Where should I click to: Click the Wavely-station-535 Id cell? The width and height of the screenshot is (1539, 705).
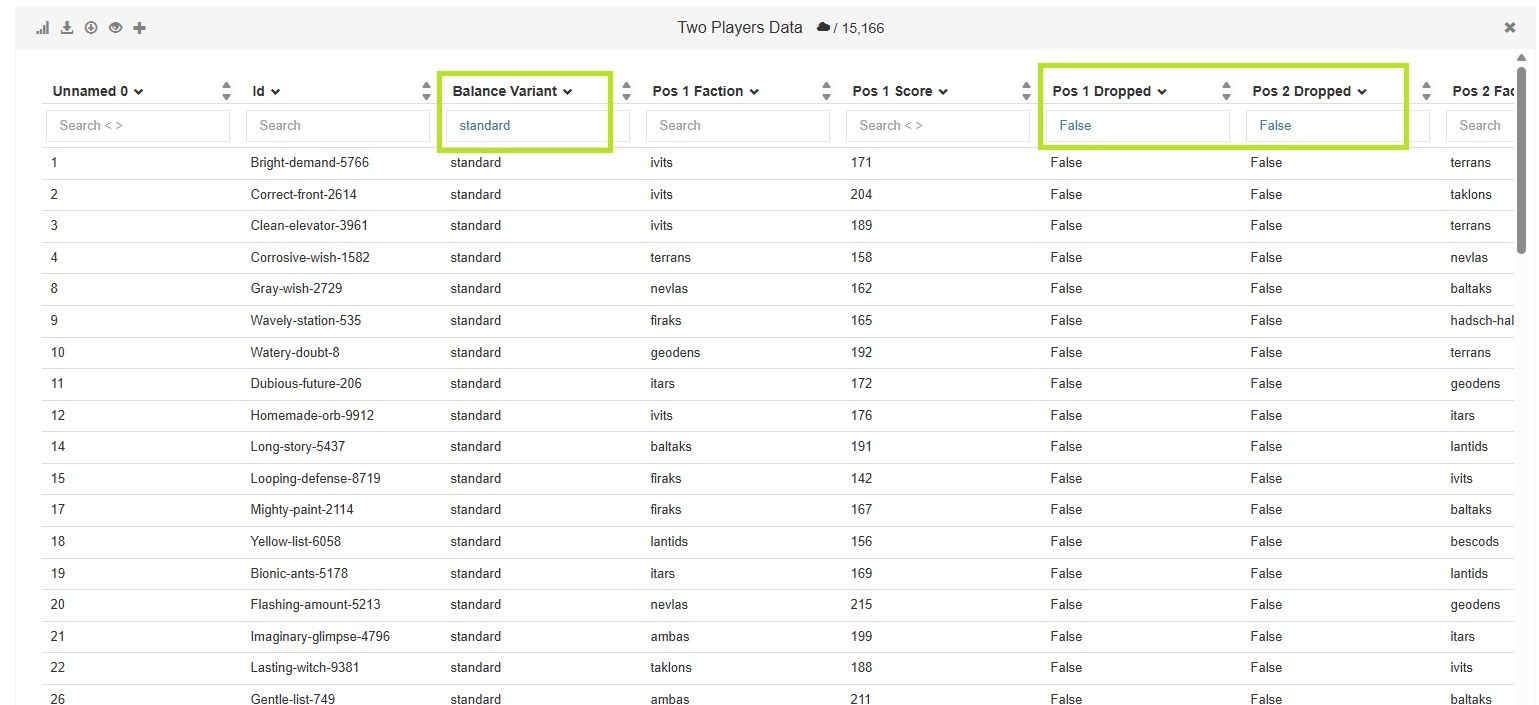pyautogui.click(x=306, y=320)
